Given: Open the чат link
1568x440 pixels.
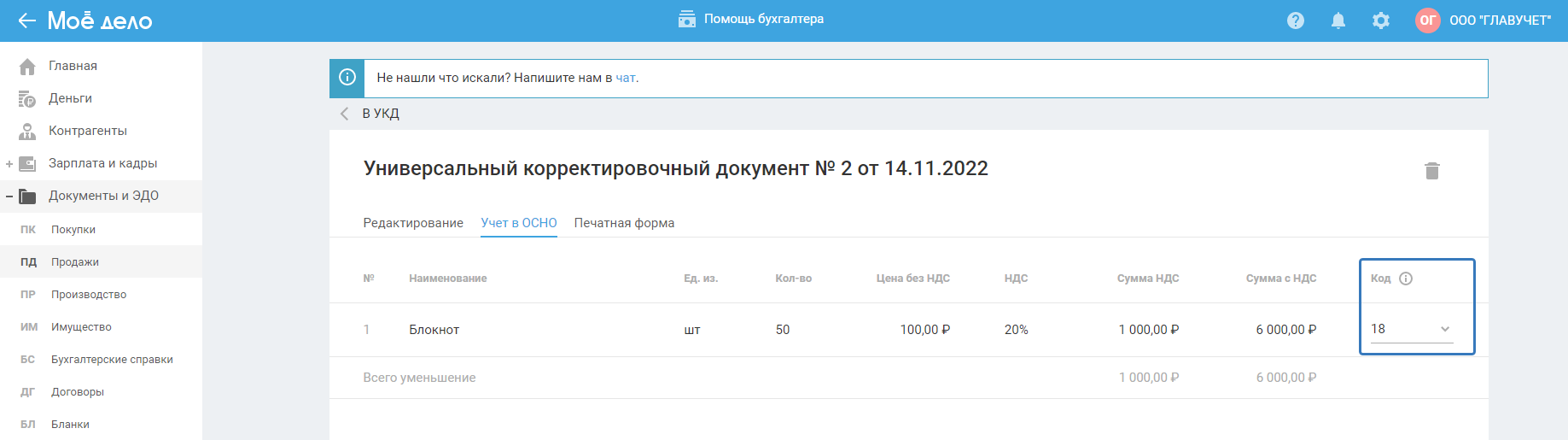Looking at the screenshot, I should pos(625,78).
